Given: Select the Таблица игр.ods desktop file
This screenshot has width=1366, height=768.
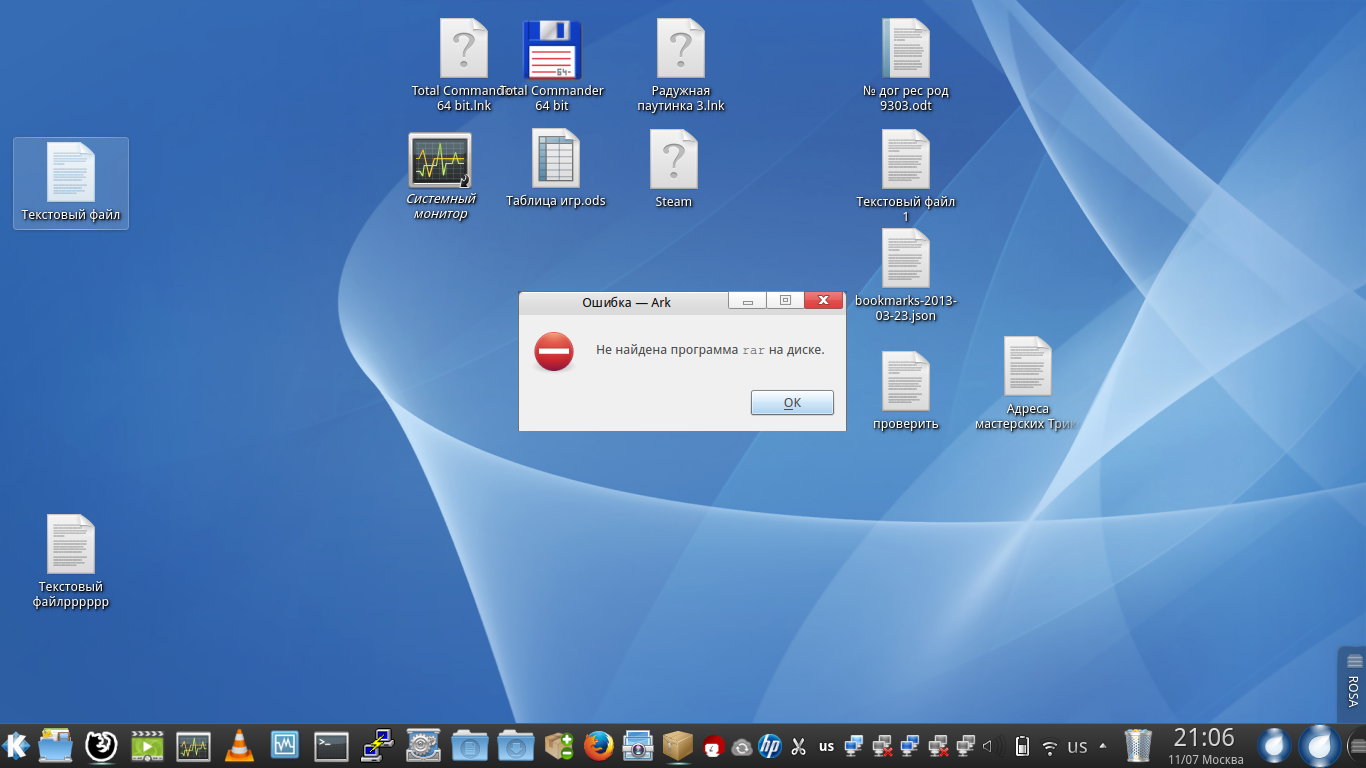Looking at the screenshot, I should 556,170.
